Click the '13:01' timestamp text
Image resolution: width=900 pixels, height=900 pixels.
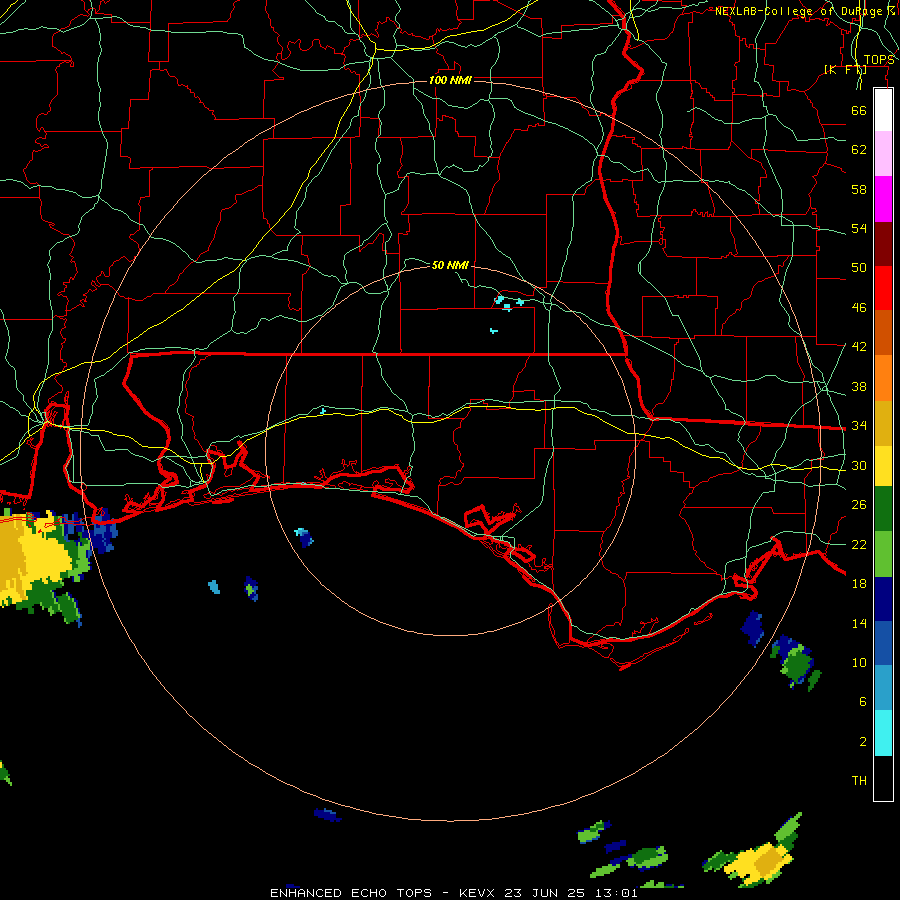pos(616,893)
